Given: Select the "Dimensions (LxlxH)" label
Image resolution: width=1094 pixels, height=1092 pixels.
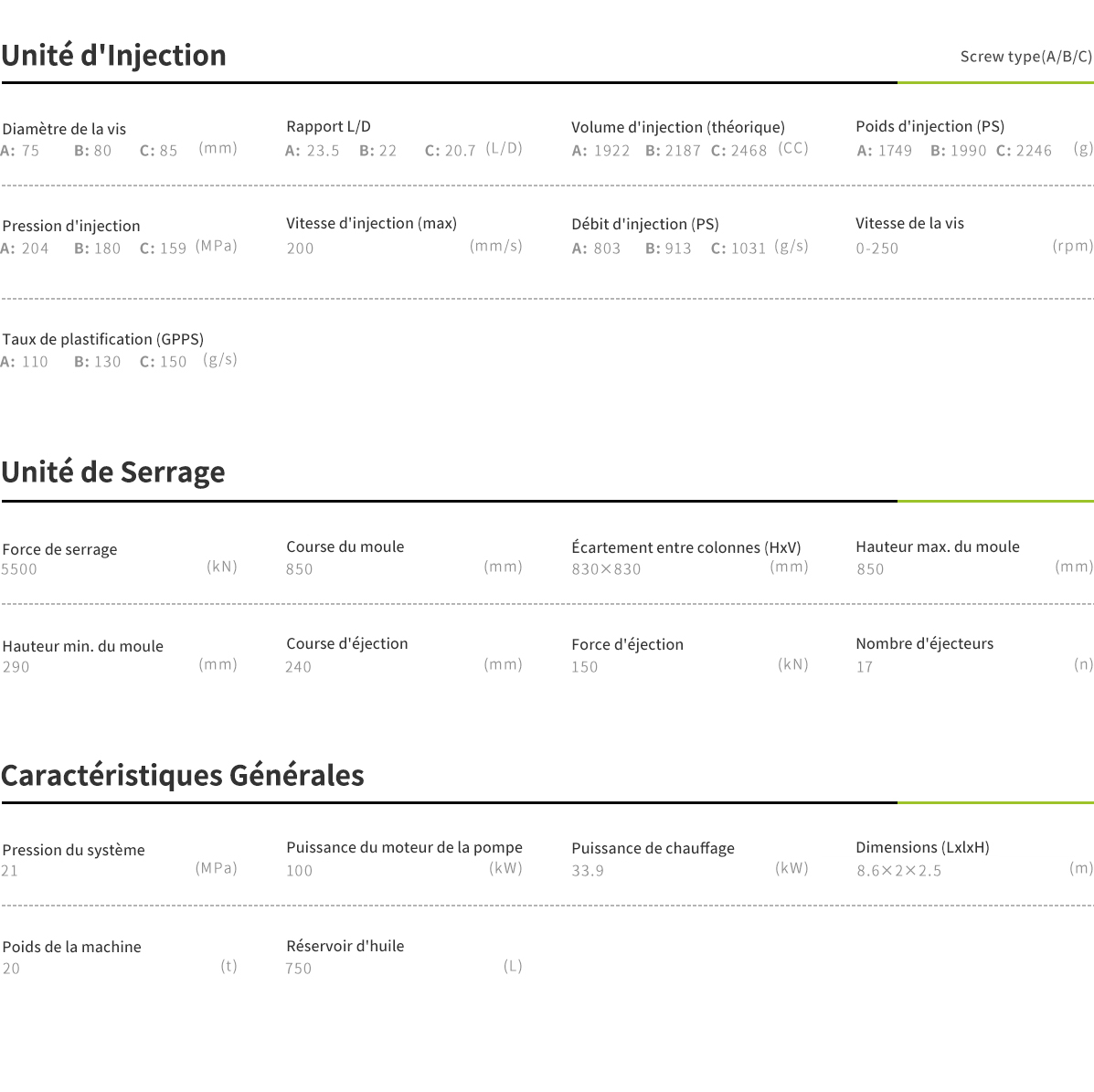Looking at the screenshot, I should click(x=922, y=847).
